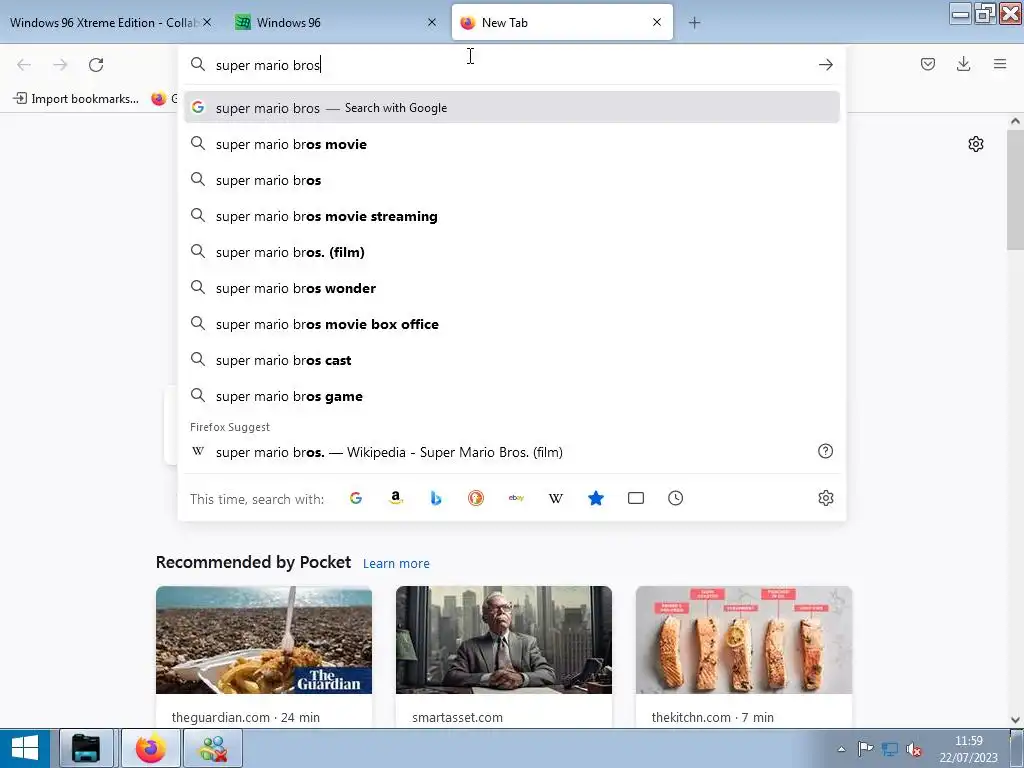Click page scrollbar up arrow

1015,121
